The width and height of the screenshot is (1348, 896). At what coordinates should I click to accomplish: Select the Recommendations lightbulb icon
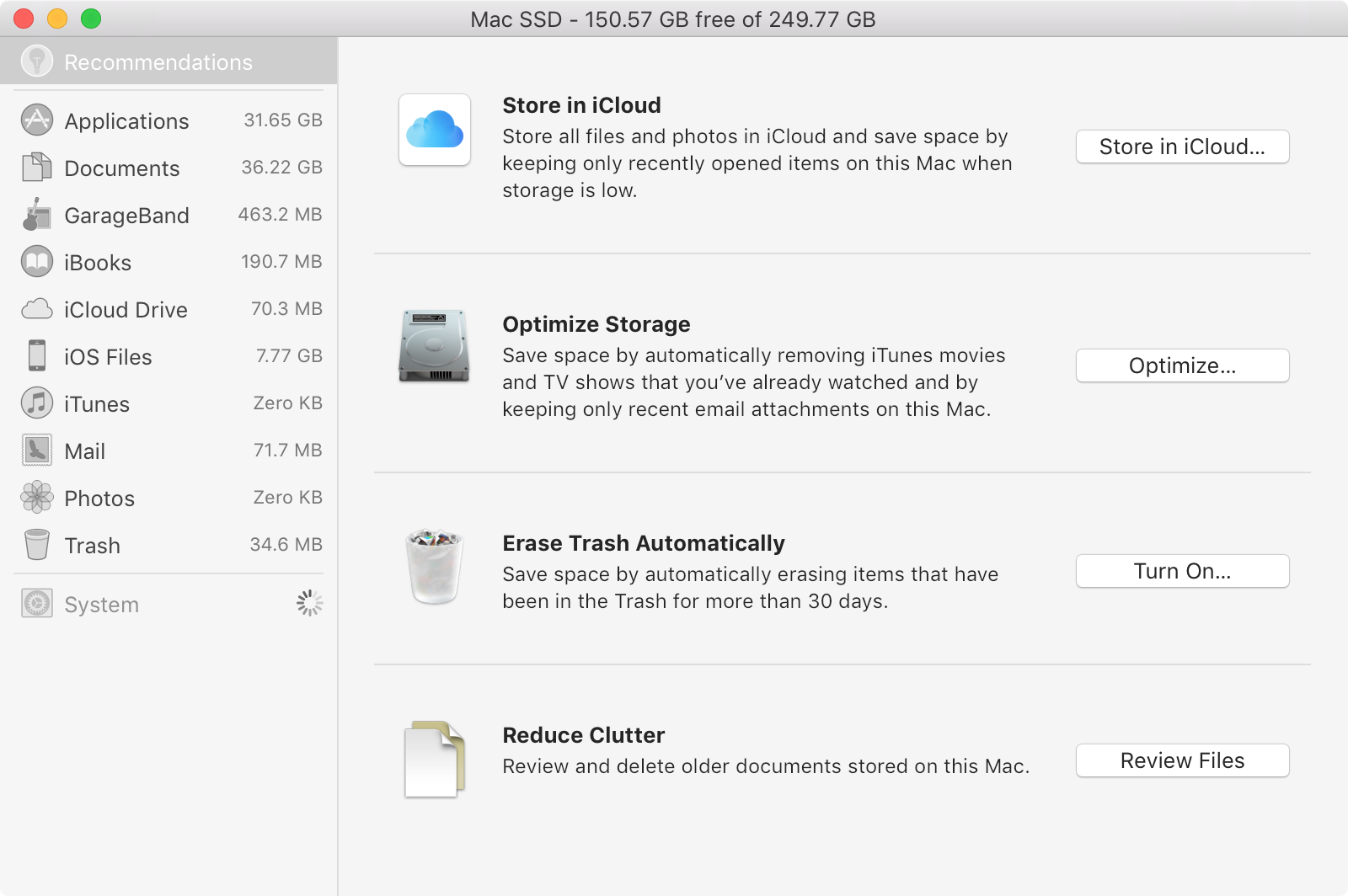36,60
